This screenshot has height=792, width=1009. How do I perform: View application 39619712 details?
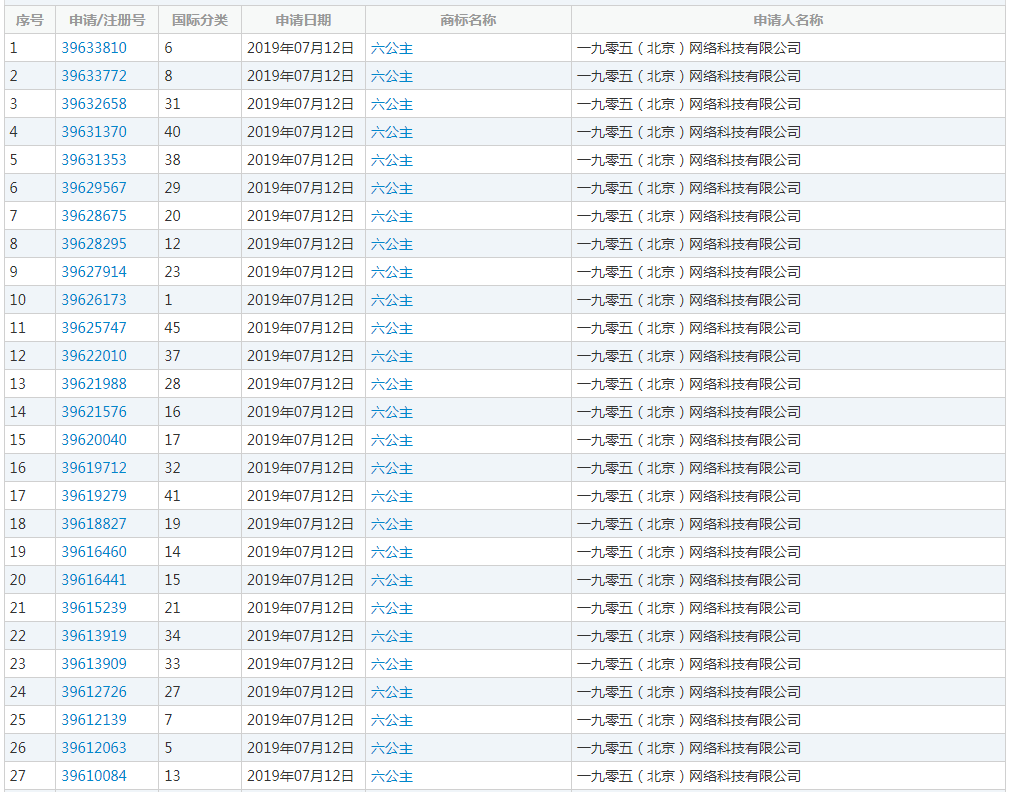(x=94, y=468)
